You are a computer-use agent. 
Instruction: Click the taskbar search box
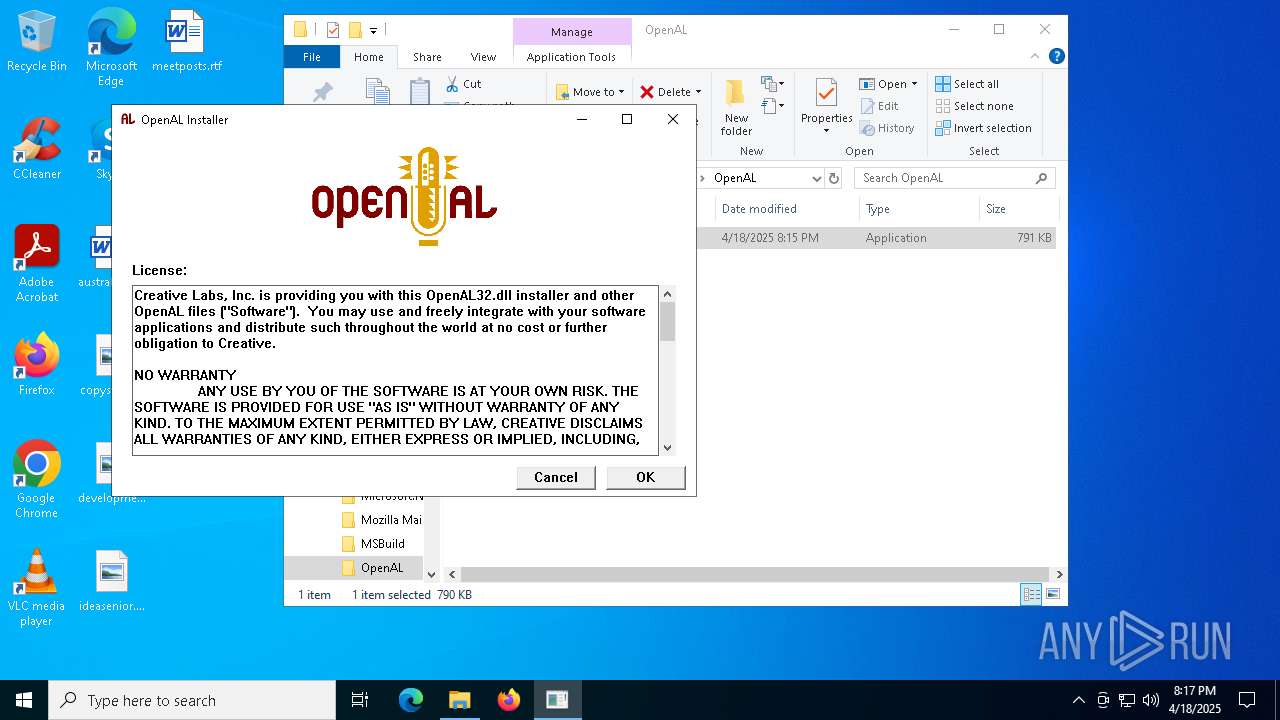(x=192, y=700)
